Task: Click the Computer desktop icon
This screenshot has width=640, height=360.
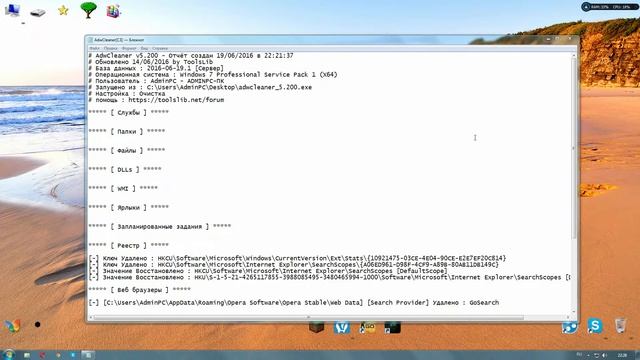Action: [12, 10]
